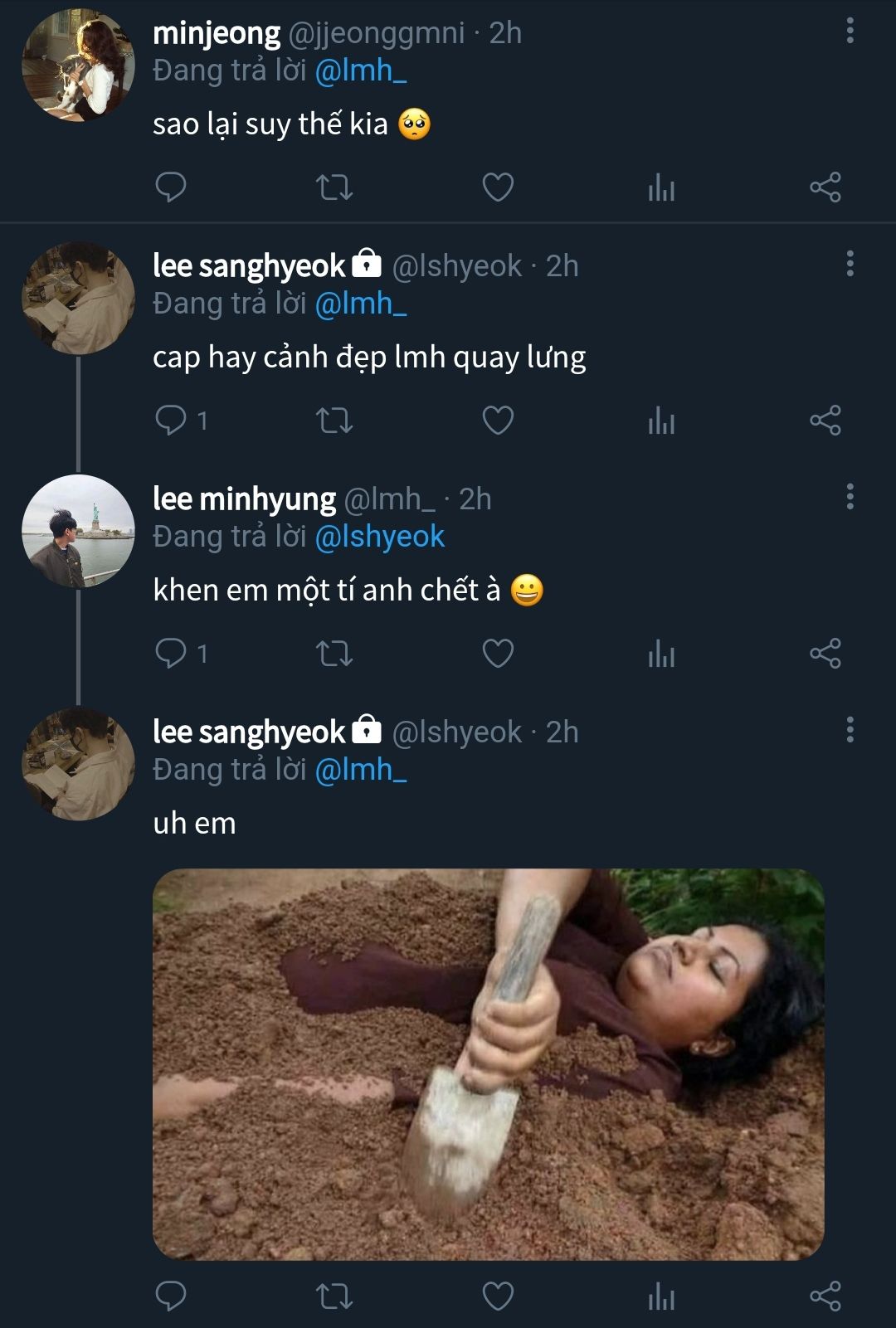
Task: Open more options on "cap hay" tweet
Action: [x=850, y=265]
